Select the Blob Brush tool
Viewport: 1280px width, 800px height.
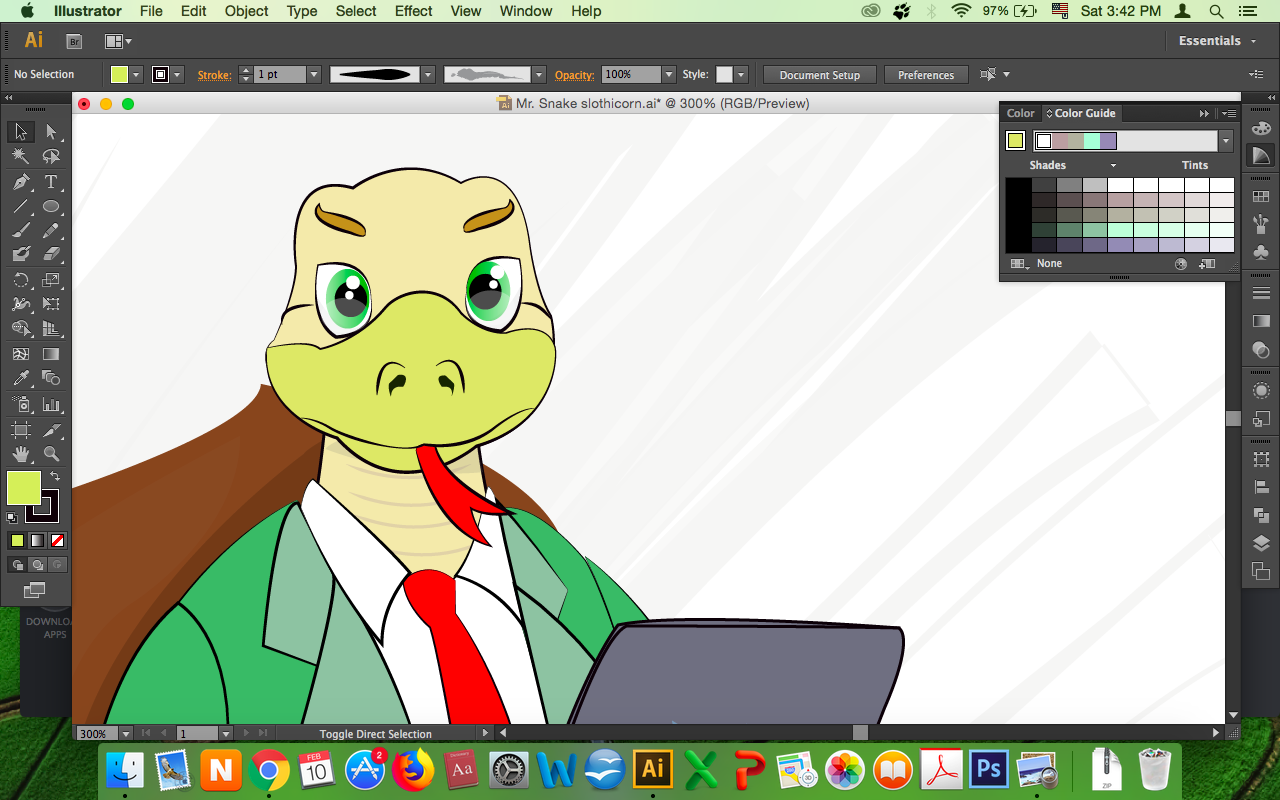point(20,255)
